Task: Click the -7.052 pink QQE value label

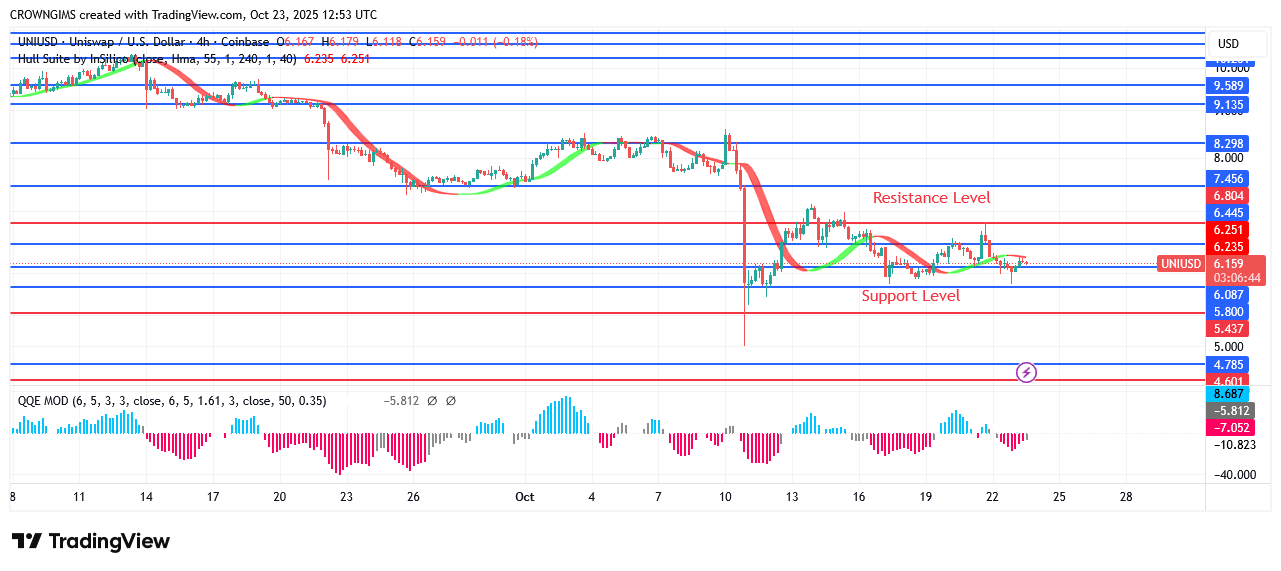Action: pos(1229,427)
